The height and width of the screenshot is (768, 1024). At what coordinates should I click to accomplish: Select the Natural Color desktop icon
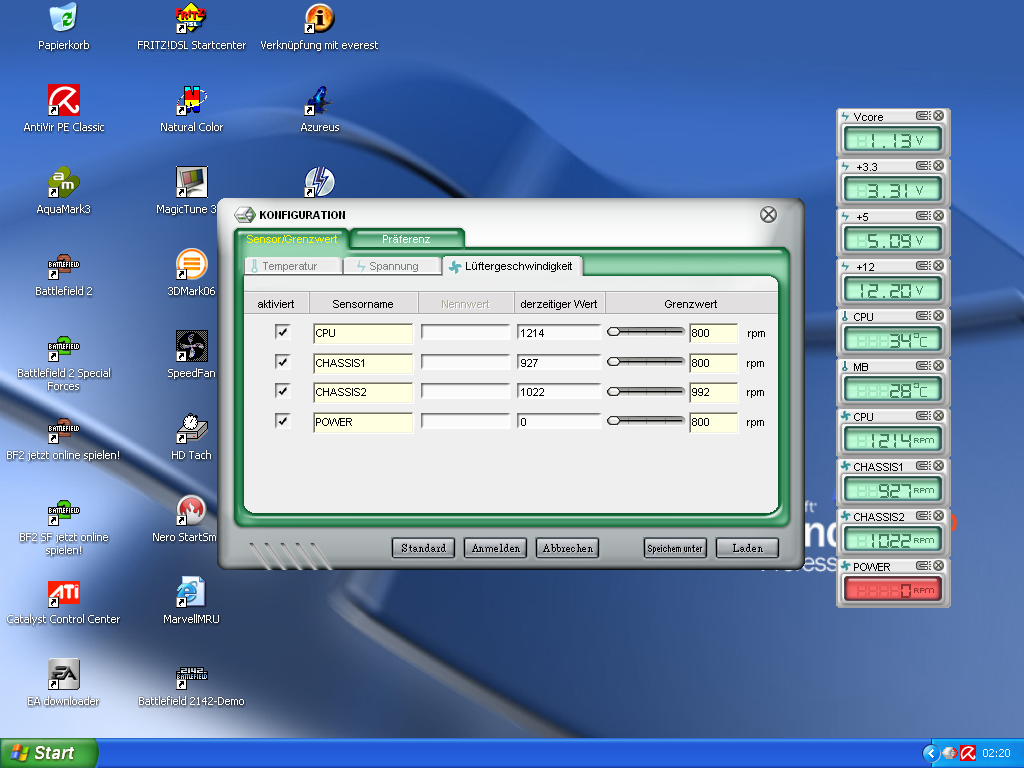coord(191,108)
